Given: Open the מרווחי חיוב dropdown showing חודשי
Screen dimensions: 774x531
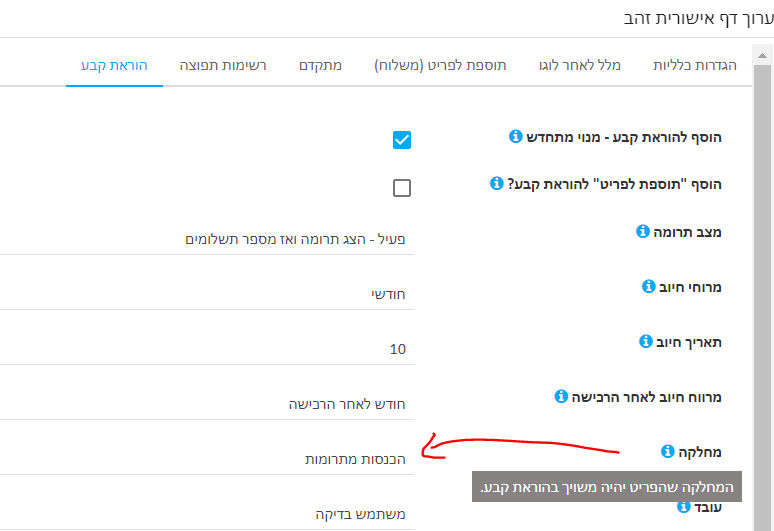Looking at the screenshot, I should [207, 295].
